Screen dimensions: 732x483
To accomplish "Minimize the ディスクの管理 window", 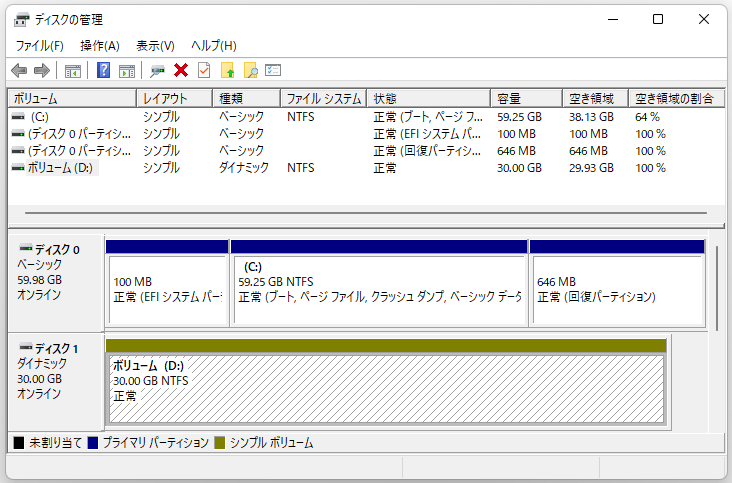I will point(613,20).
